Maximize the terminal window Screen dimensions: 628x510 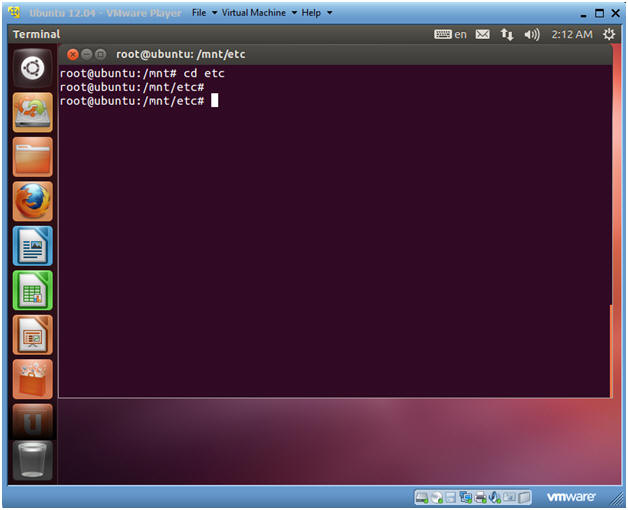[x=100, y=54]
